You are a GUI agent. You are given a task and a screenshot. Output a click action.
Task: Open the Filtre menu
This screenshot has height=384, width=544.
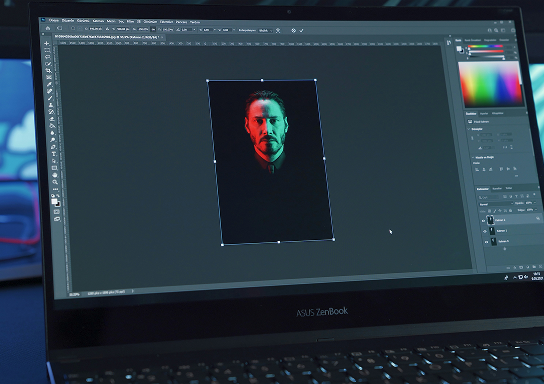tap(130, 22)
